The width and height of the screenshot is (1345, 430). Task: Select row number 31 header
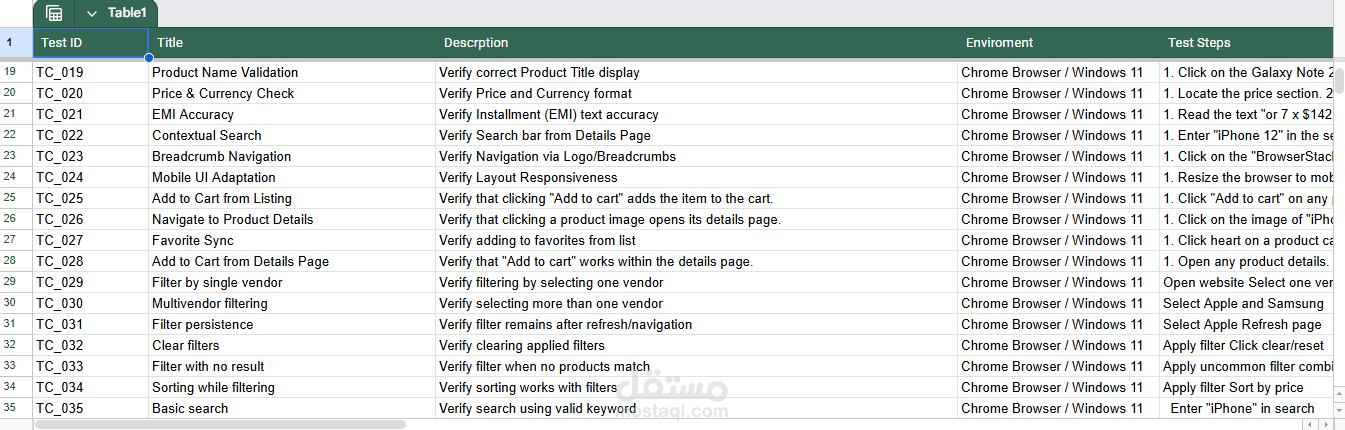click(10, 324)
